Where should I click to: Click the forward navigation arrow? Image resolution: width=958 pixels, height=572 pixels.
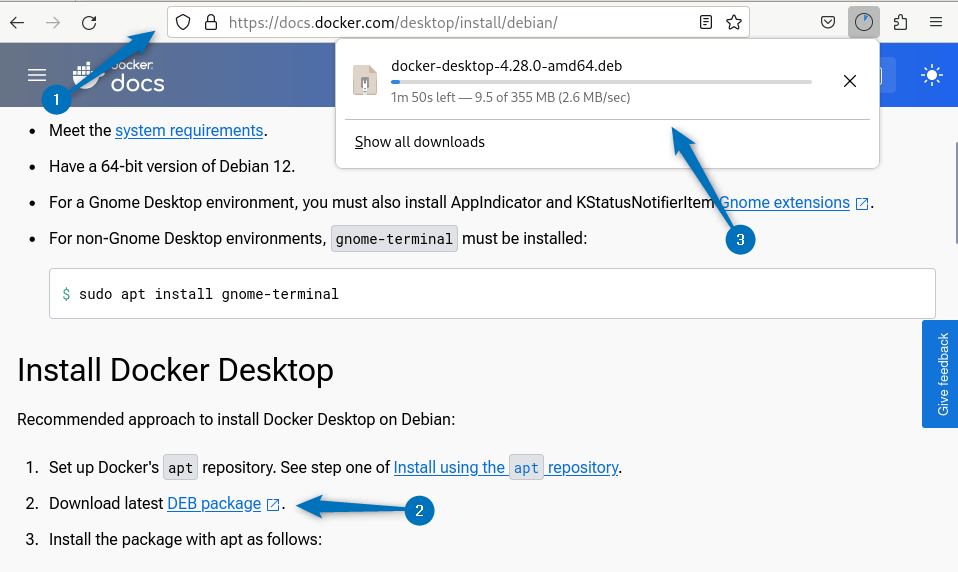click(53, 23)
